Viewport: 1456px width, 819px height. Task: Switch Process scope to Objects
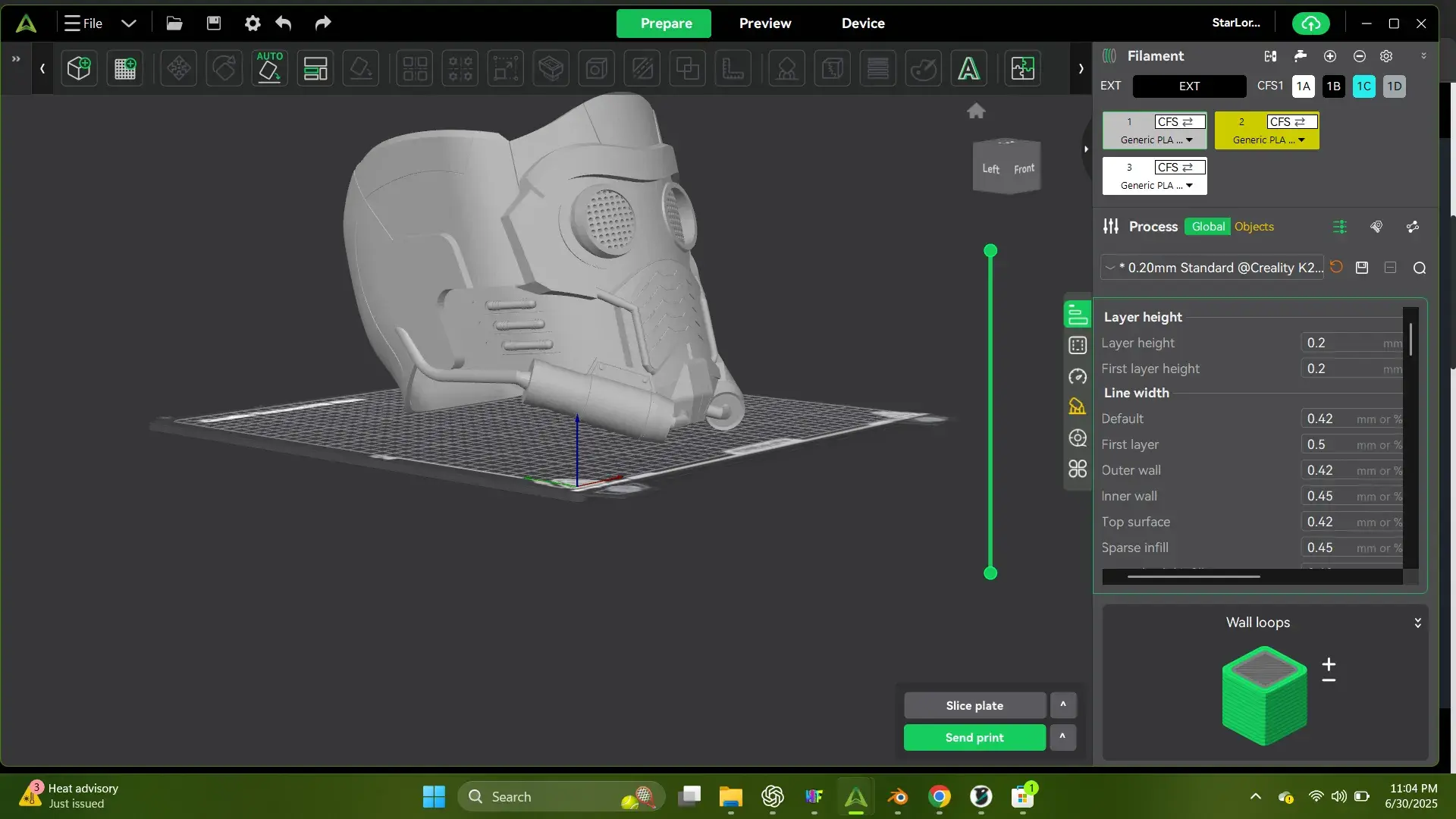coord(1254,227)
